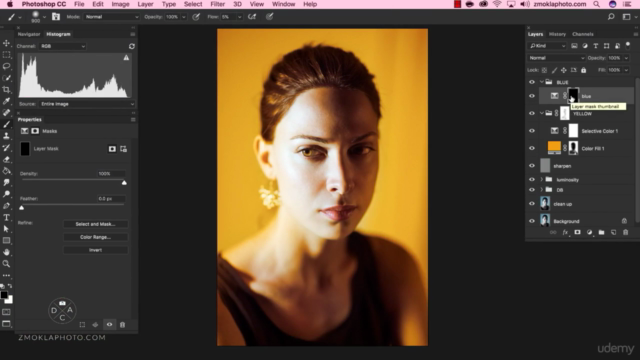The width and height of the screenshot is (640, 360).
Task: Click the Density slider handle
Action: [124, 183]
